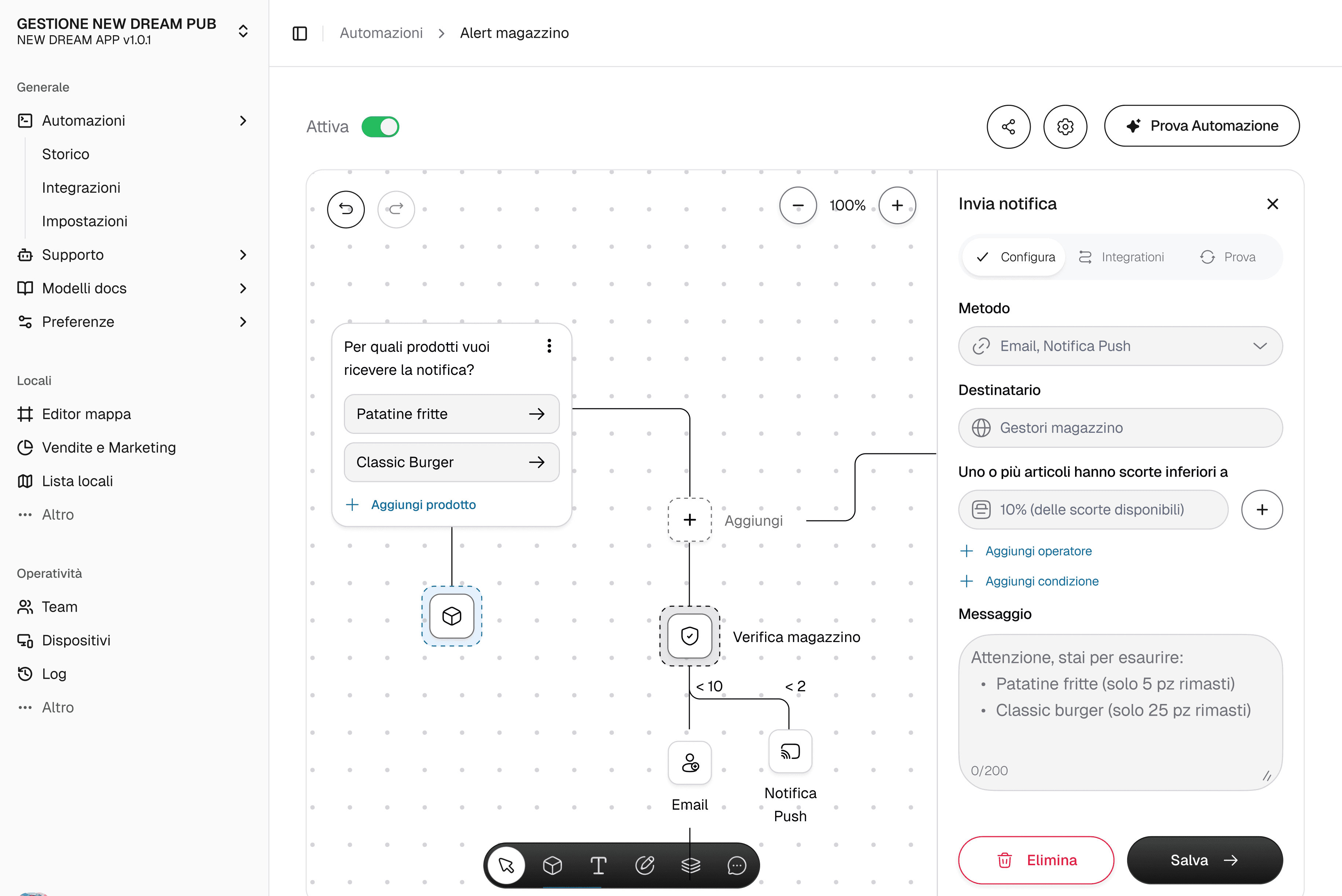Viewport: 1342px width, 896px height.
Task: Open the automation settings gear icon
Action: [1065, 126]
